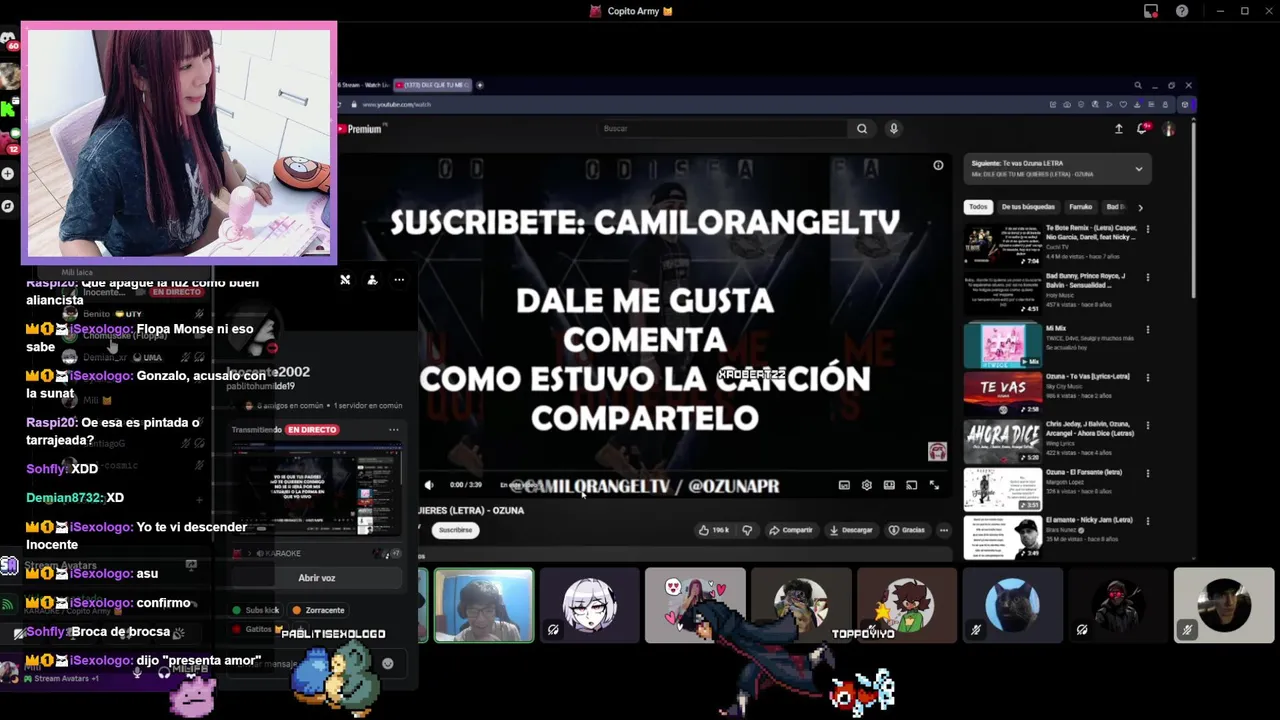Screen dimensions: 1280x720
Task: Select the De tus búsquedas filter chip
Action: coord(1028,207)
